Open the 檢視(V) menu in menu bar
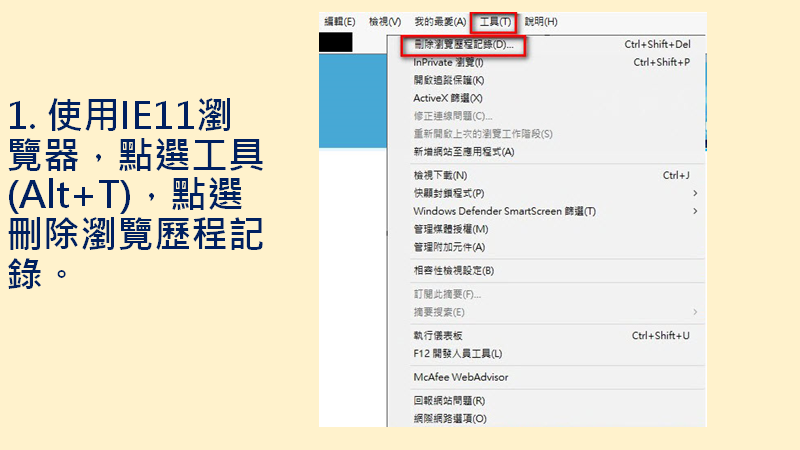800x450 pixels. coord(385,22)
